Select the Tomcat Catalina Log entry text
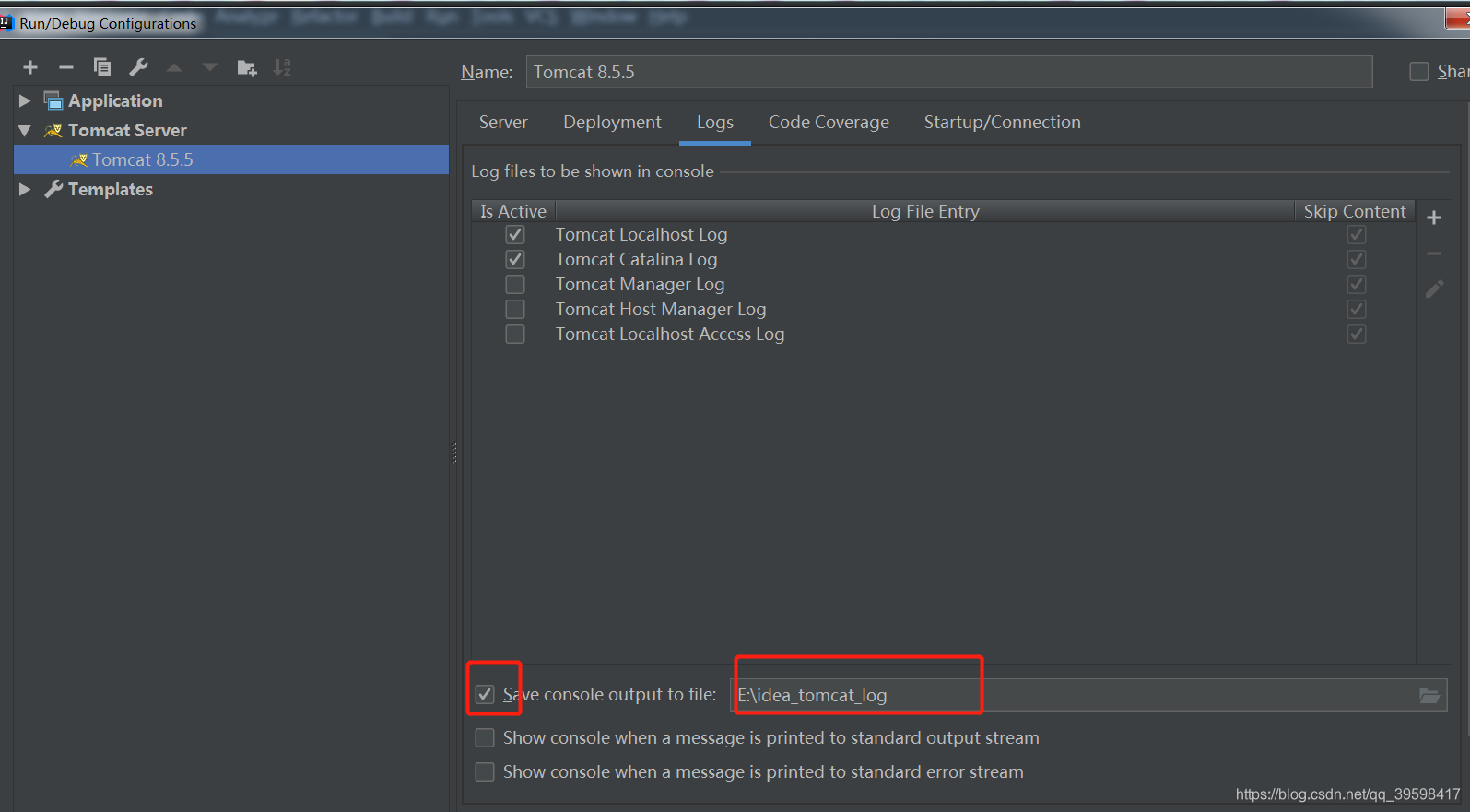This screenshot has height=812, width=1470. tap(636, 259)
